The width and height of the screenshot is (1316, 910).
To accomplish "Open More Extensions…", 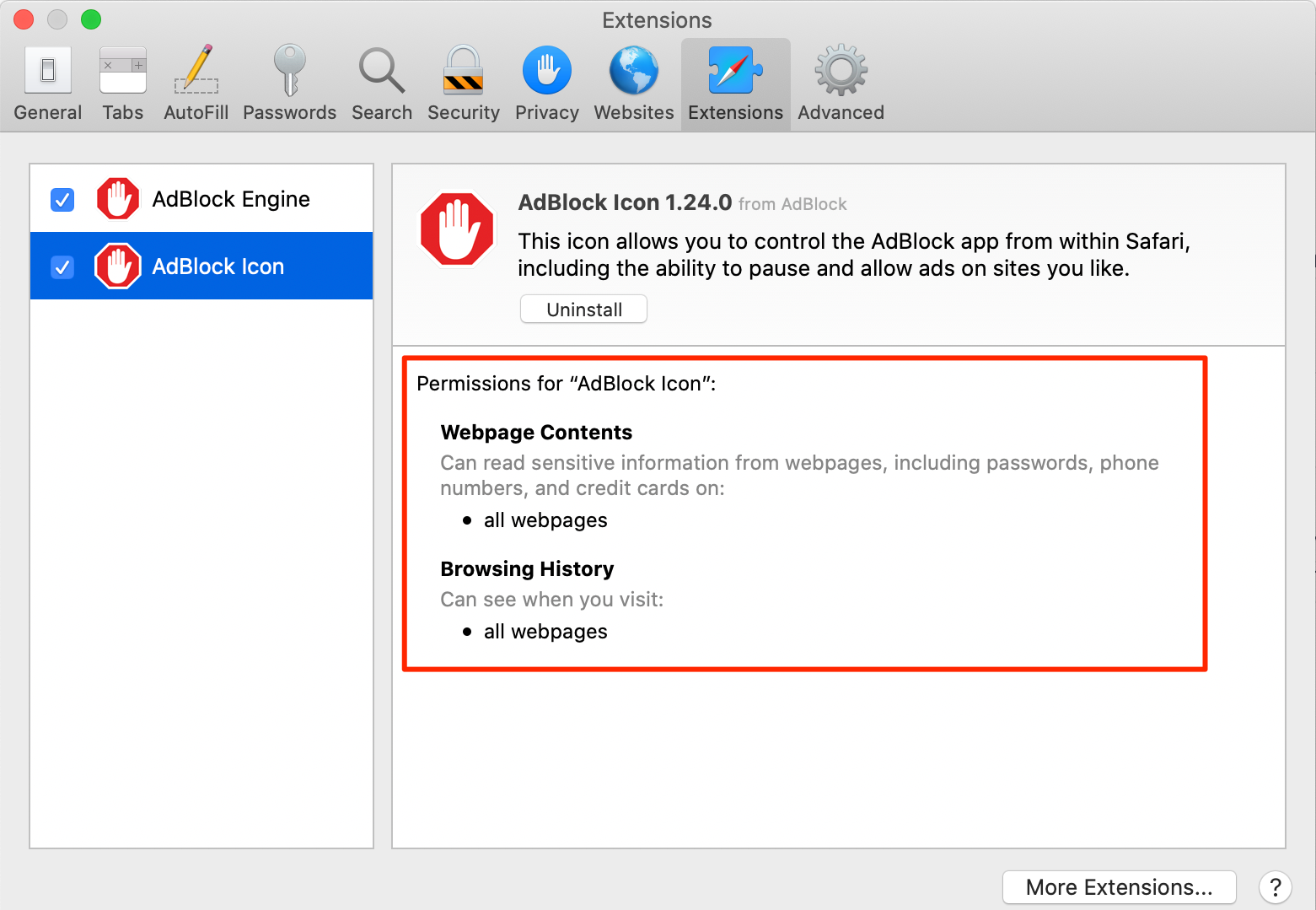I will click(1119, 887).
